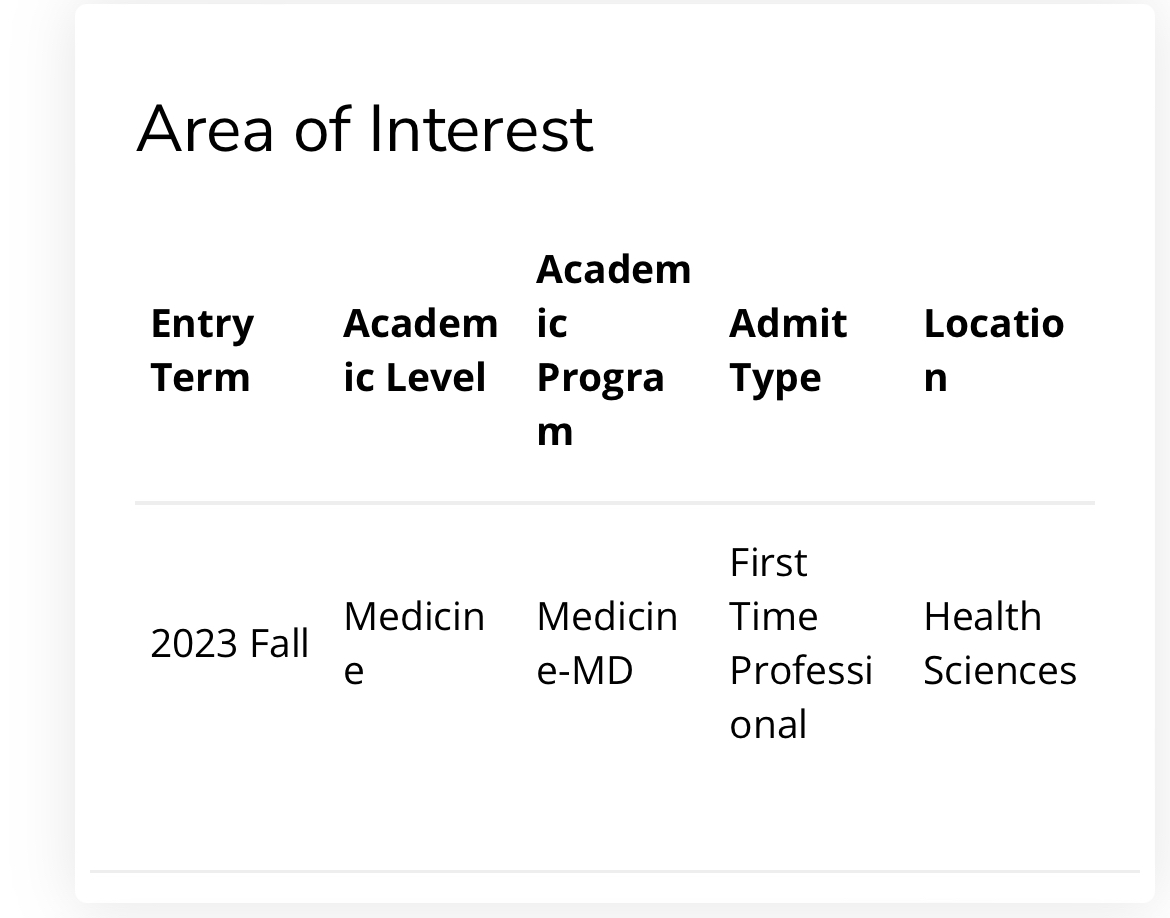The height and width of the screenshot is (918, 1170).
Task: Select the Academic Program column header
Action: 613,350
